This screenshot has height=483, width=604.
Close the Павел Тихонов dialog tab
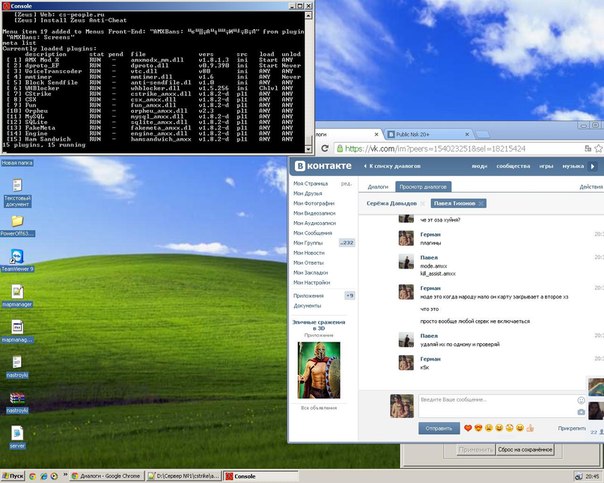[481, 203]
